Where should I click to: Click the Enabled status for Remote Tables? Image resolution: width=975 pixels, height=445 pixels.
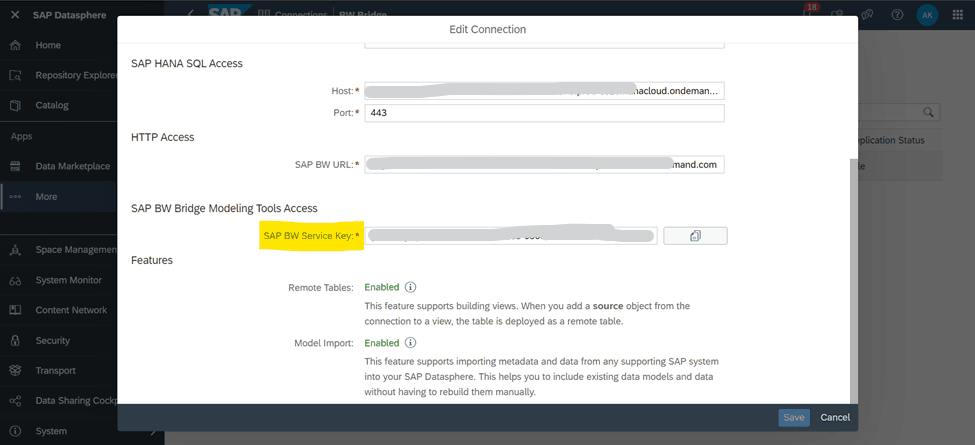(x=382, y=287)
